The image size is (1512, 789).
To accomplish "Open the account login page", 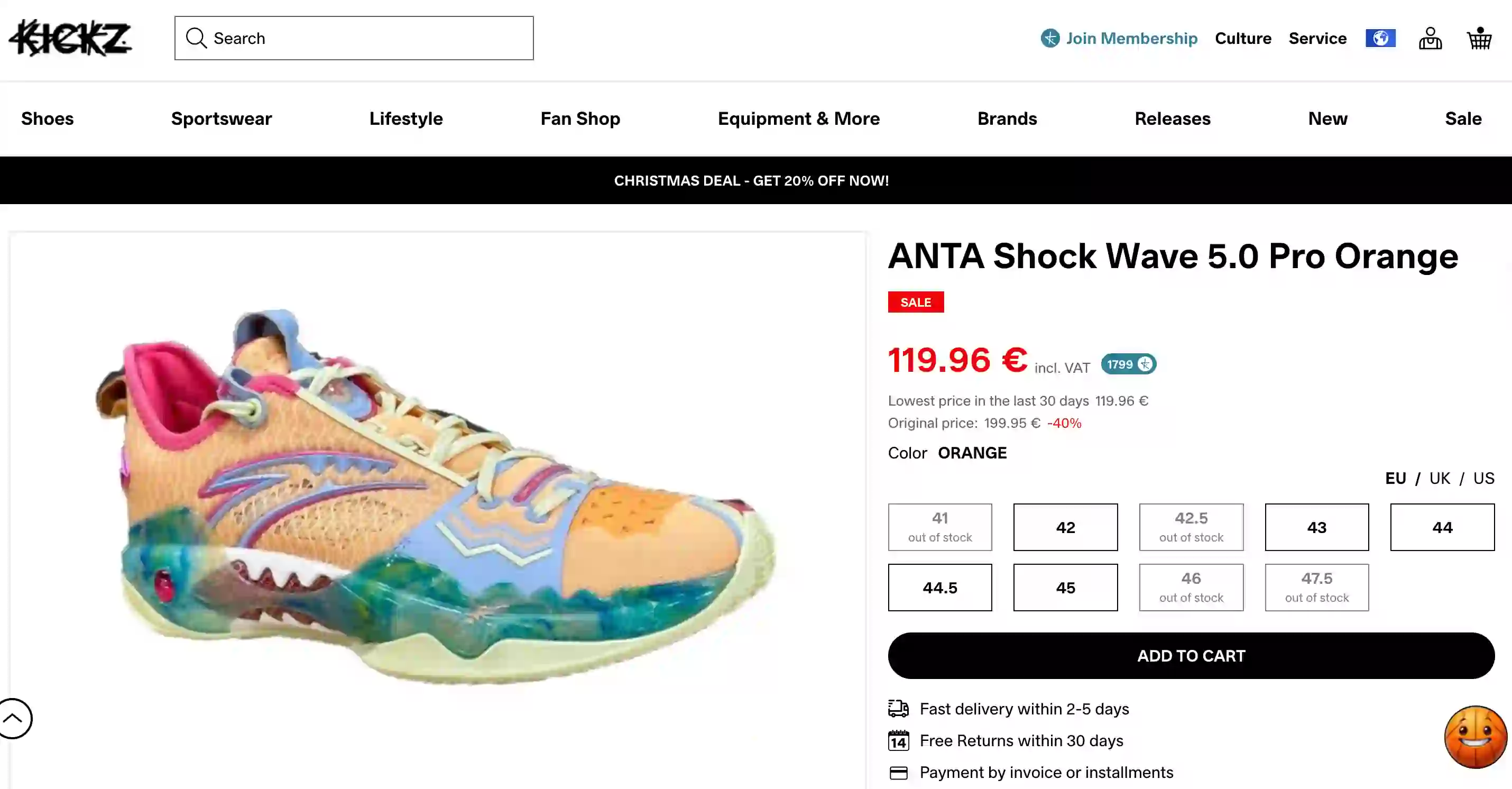I will coord(1431,38).
